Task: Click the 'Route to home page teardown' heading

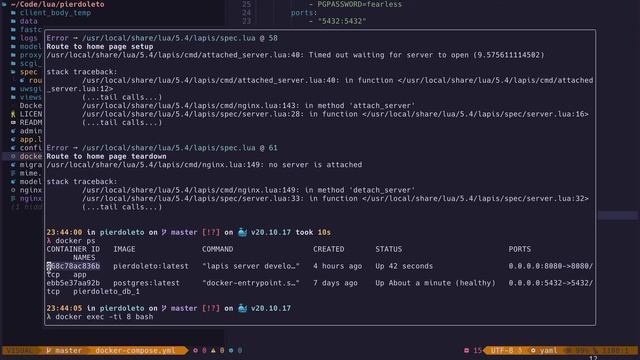Action: [x=106, y=156]
